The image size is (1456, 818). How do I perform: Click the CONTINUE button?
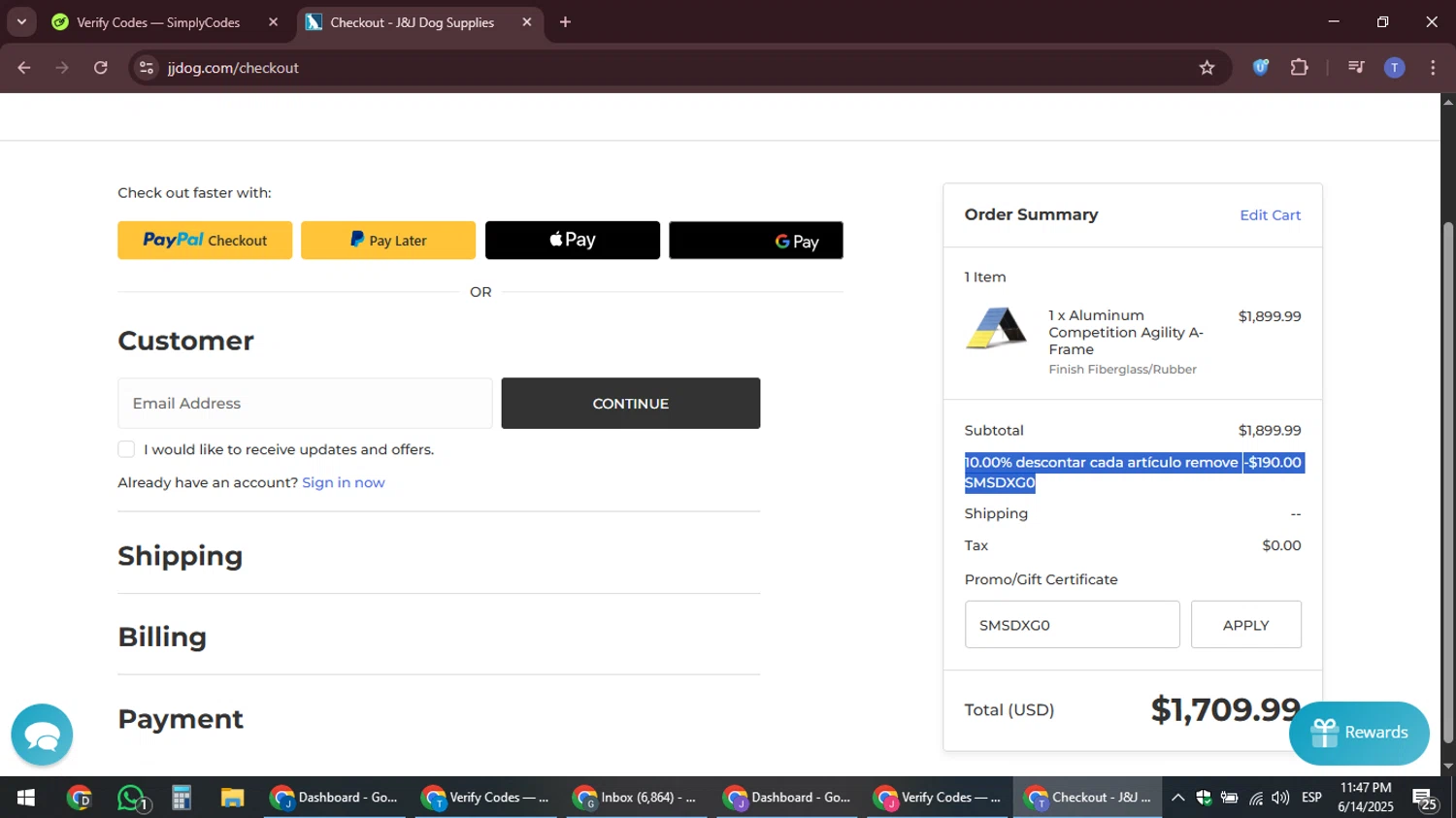click(x=631, y=403)
